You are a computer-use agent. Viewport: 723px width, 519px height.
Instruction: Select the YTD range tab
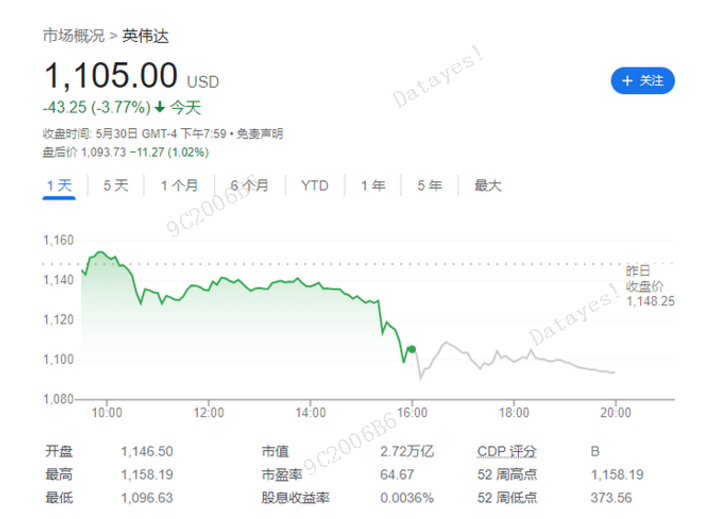point(315,185)
